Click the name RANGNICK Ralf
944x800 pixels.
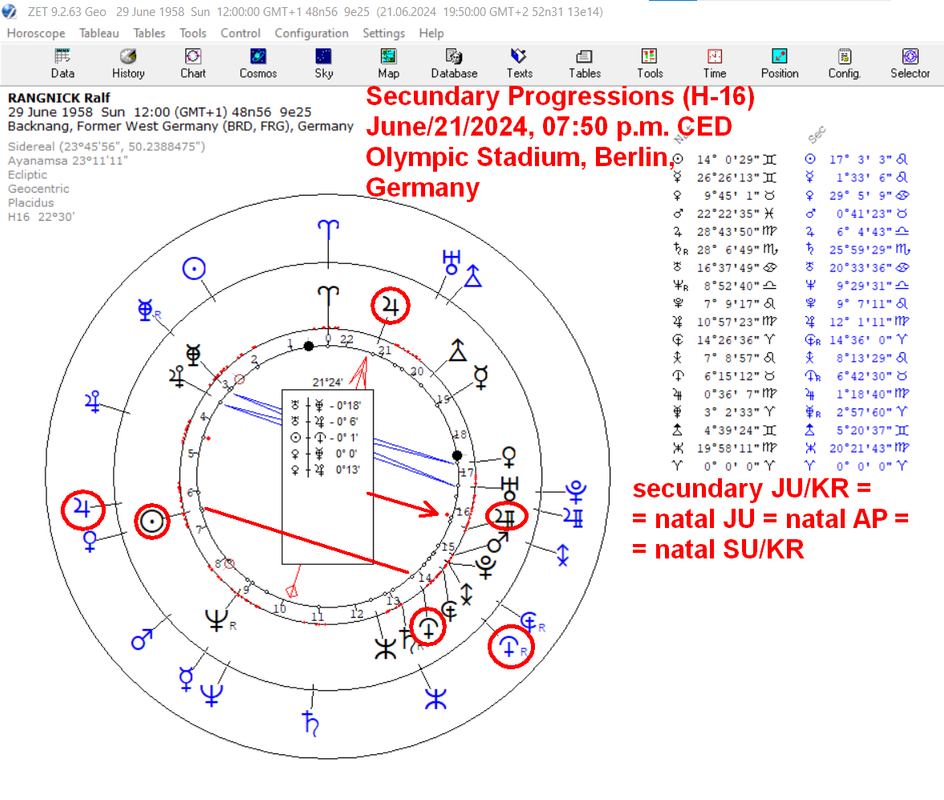pos(59,98)
